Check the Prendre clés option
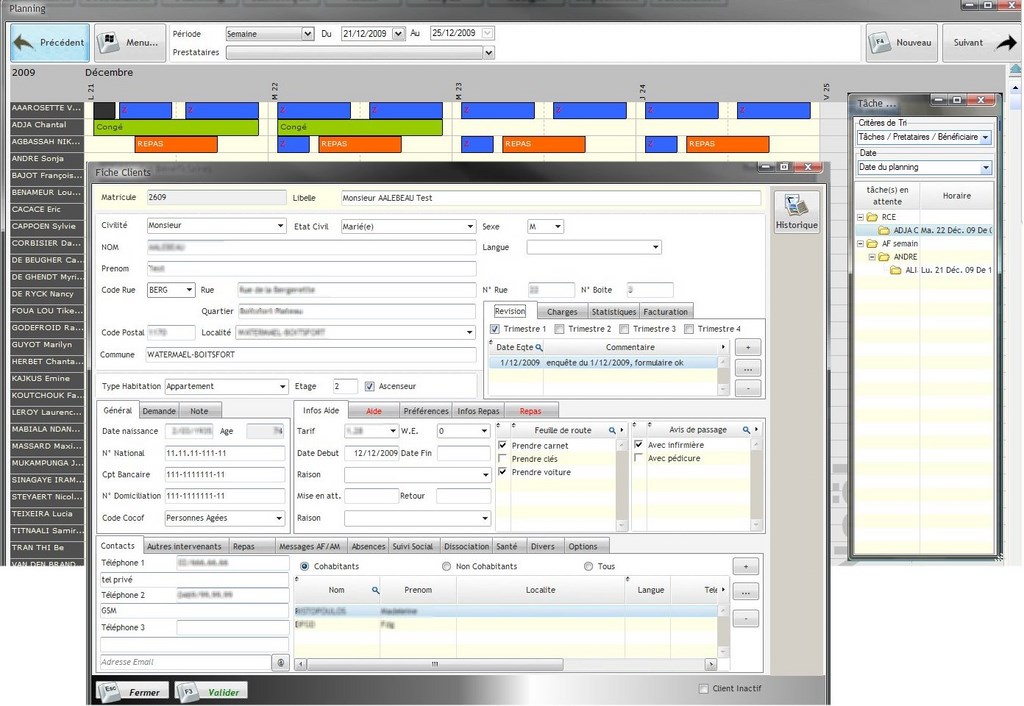Viewport: 1024px width, 706px height. coord(503,459)
